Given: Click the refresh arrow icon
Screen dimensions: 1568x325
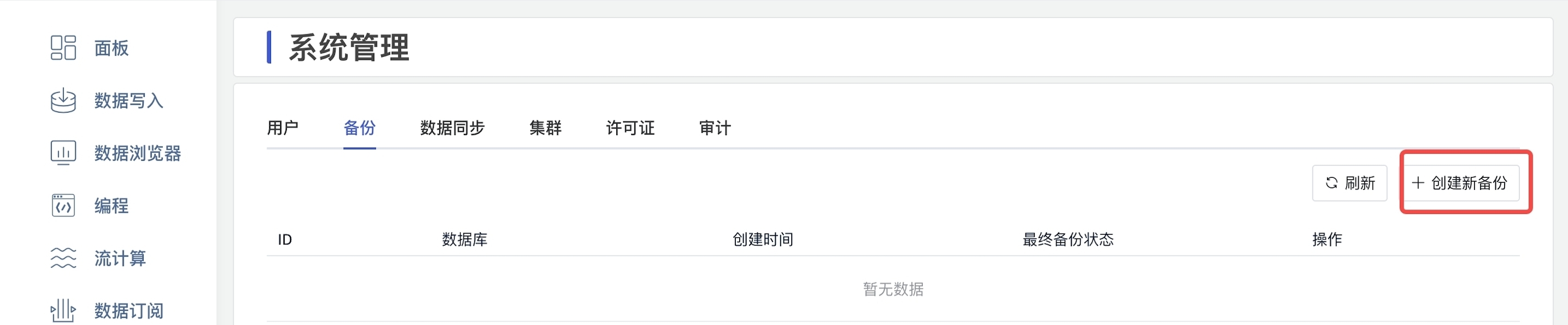Looking at the screenshot, I should (1331, 183).
